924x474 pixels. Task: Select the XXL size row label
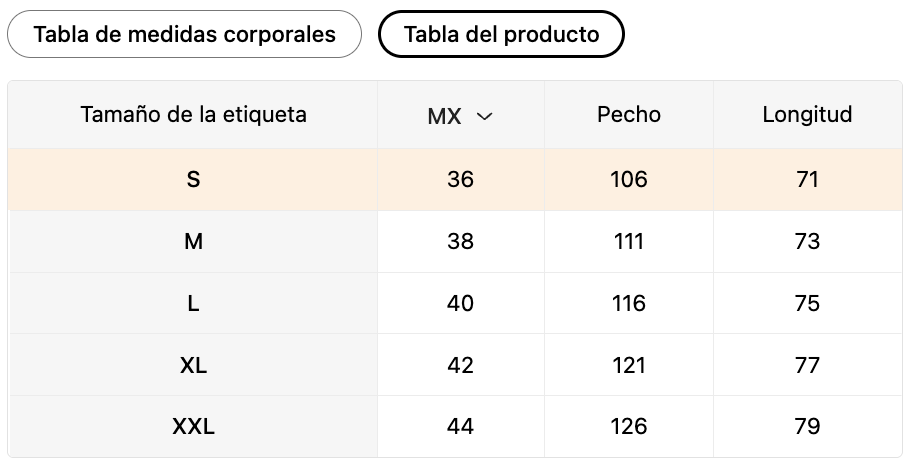click(193, 426)
